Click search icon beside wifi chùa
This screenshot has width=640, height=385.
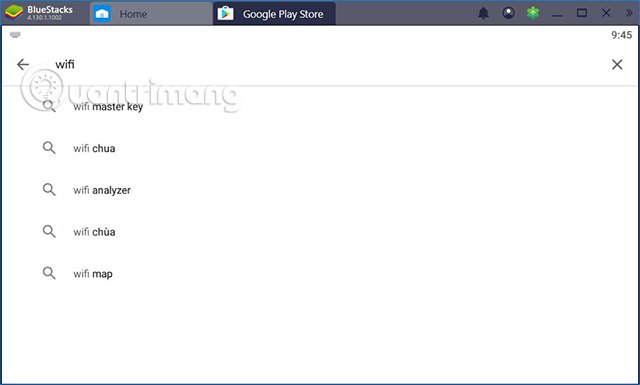[49, 231]
